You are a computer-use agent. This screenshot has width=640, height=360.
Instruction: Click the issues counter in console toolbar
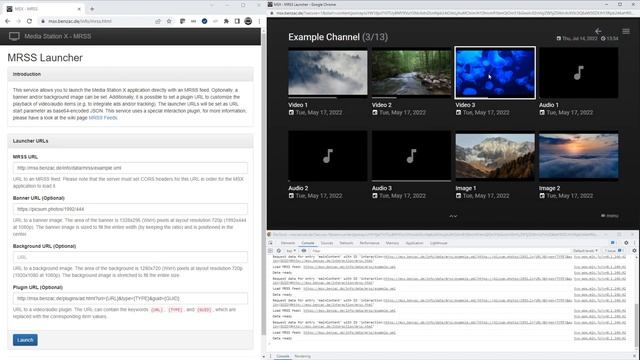pyautogui.click(x=613, y=251)
